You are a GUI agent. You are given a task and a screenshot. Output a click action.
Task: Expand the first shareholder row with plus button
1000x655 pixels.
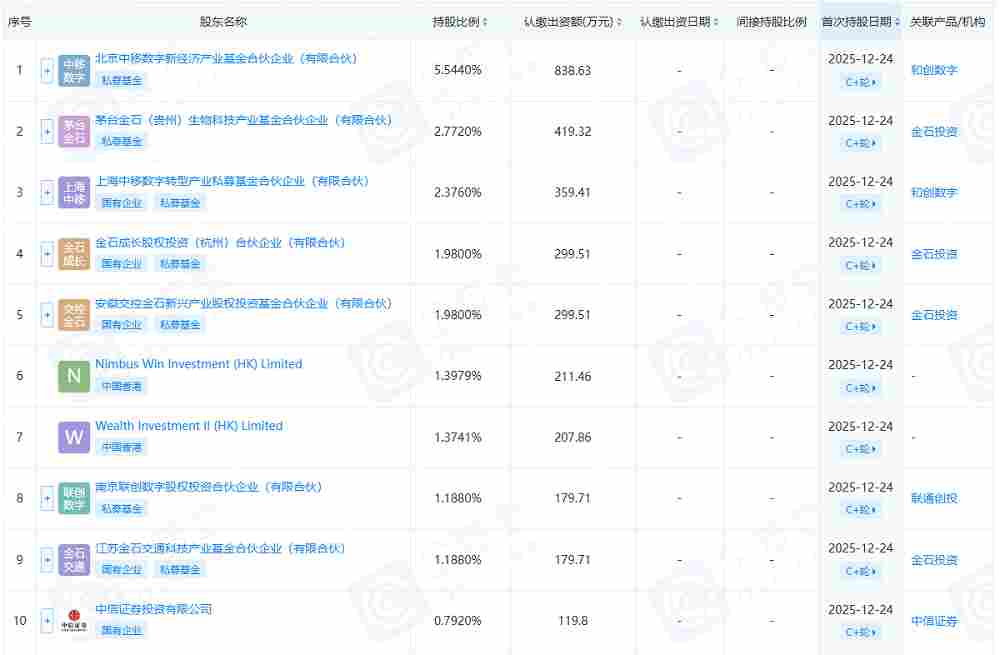tap(47, 70)
